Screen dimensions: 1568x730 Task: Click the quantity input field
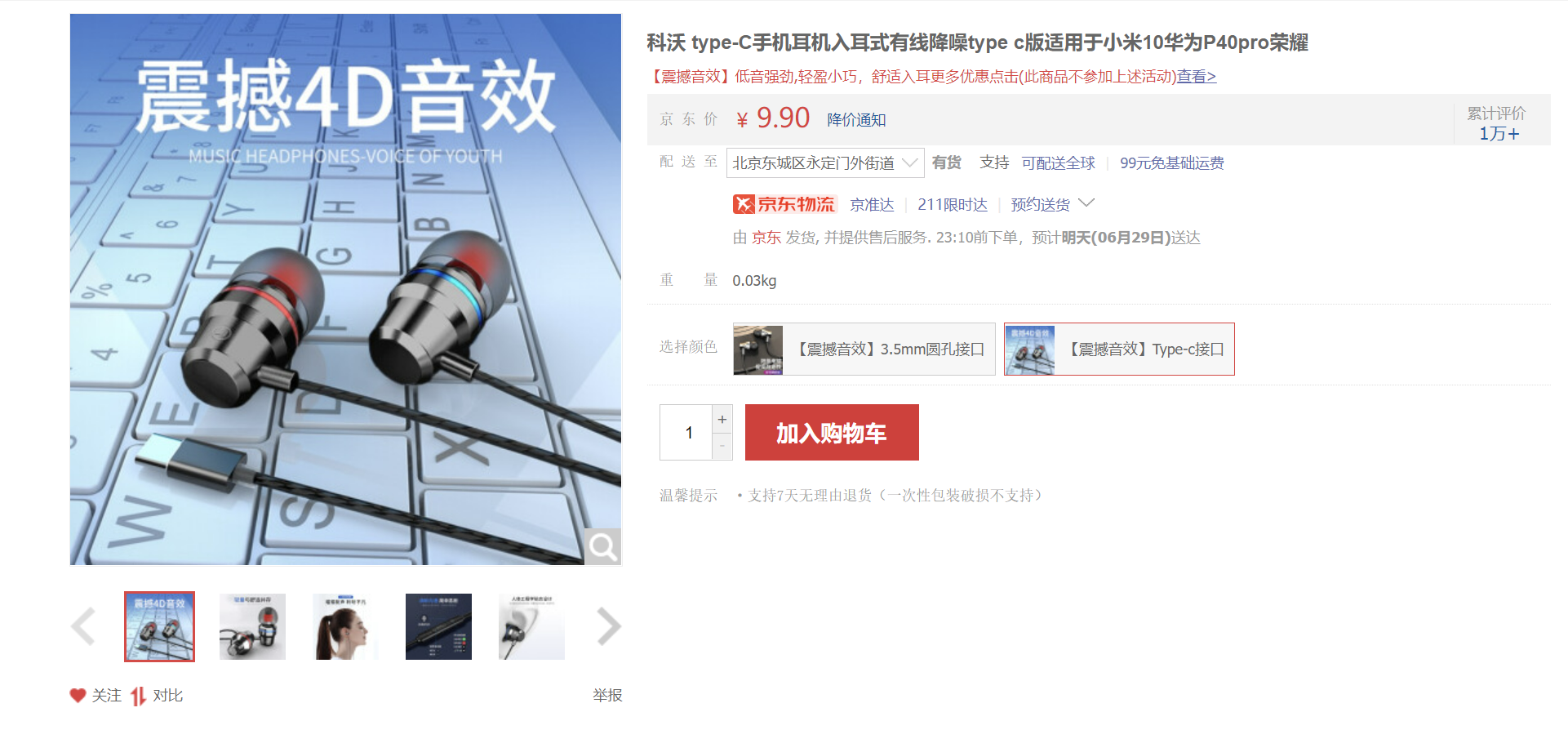(x=686, y=432)
